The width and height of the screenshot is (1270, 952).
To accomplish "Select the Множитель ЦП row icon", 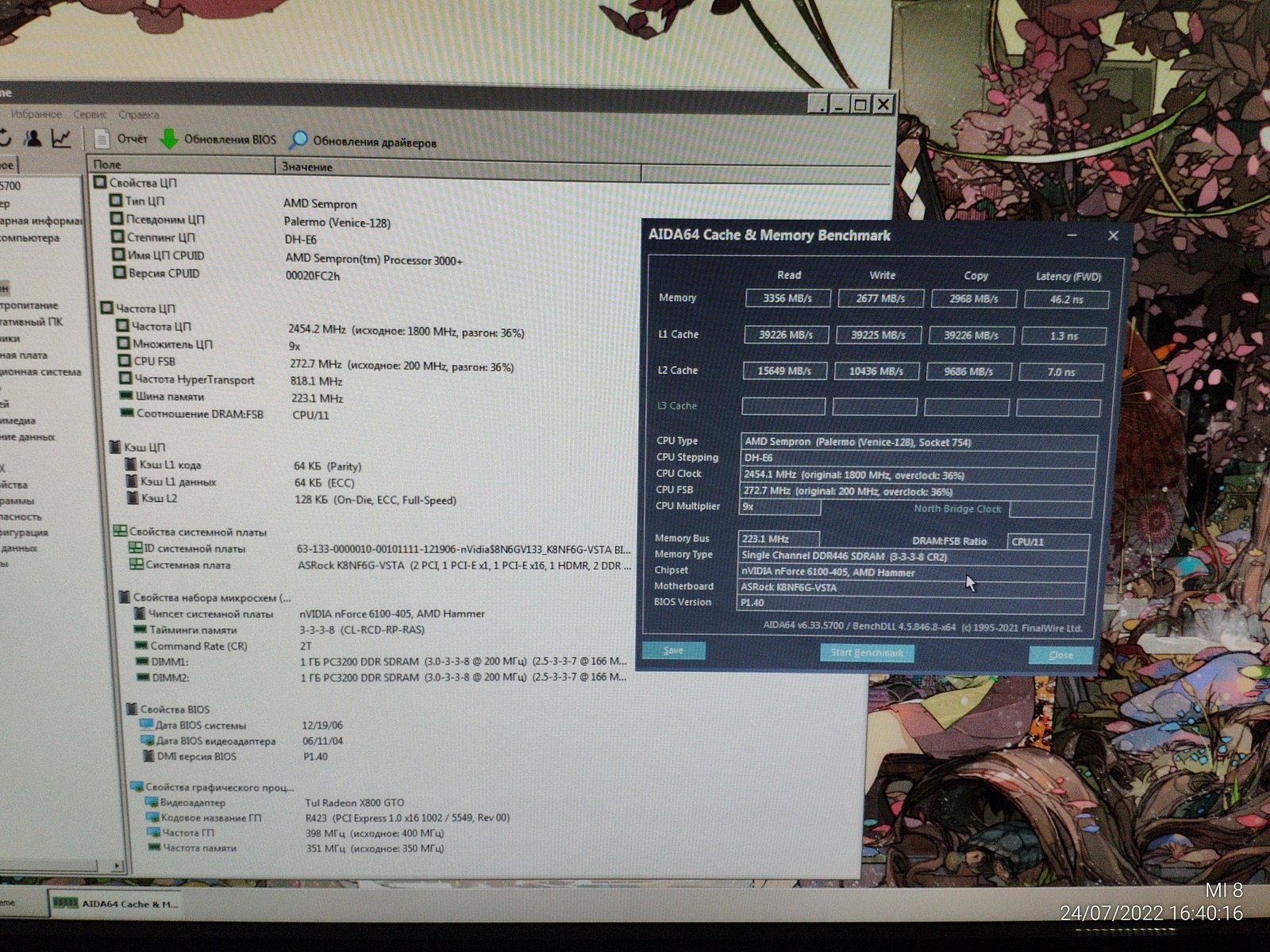I will tap(123, 344).
